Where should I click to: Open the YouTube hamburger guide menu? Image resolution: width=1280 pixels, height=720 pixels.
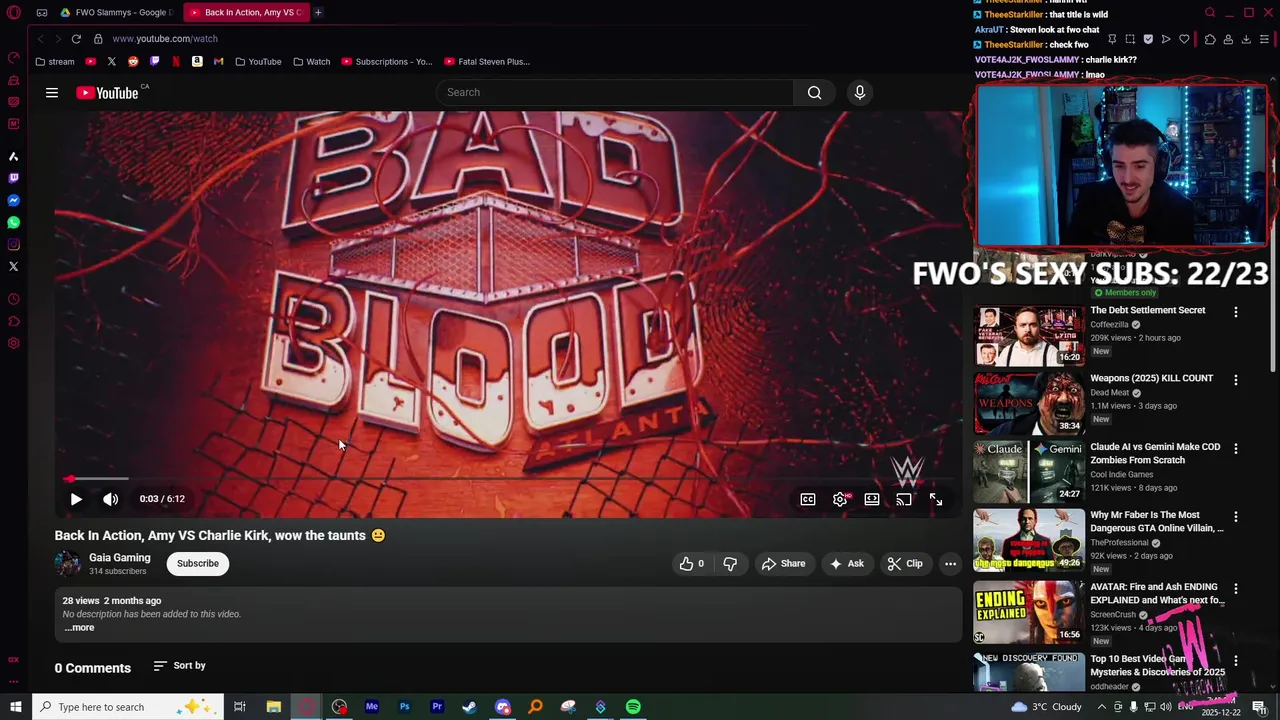click(x=52, y=93)
